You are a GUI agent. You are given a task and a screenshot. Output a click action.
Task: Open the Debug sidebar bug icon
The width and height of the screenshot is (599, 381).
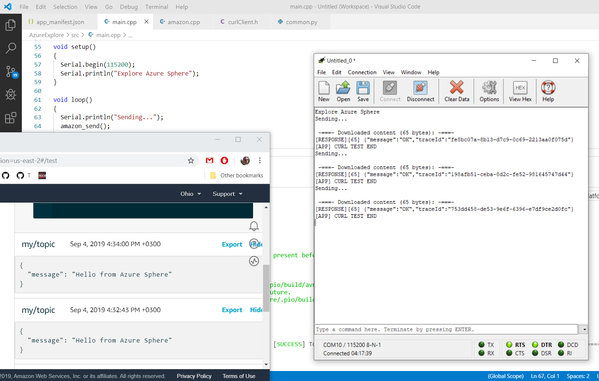point(10,94)
